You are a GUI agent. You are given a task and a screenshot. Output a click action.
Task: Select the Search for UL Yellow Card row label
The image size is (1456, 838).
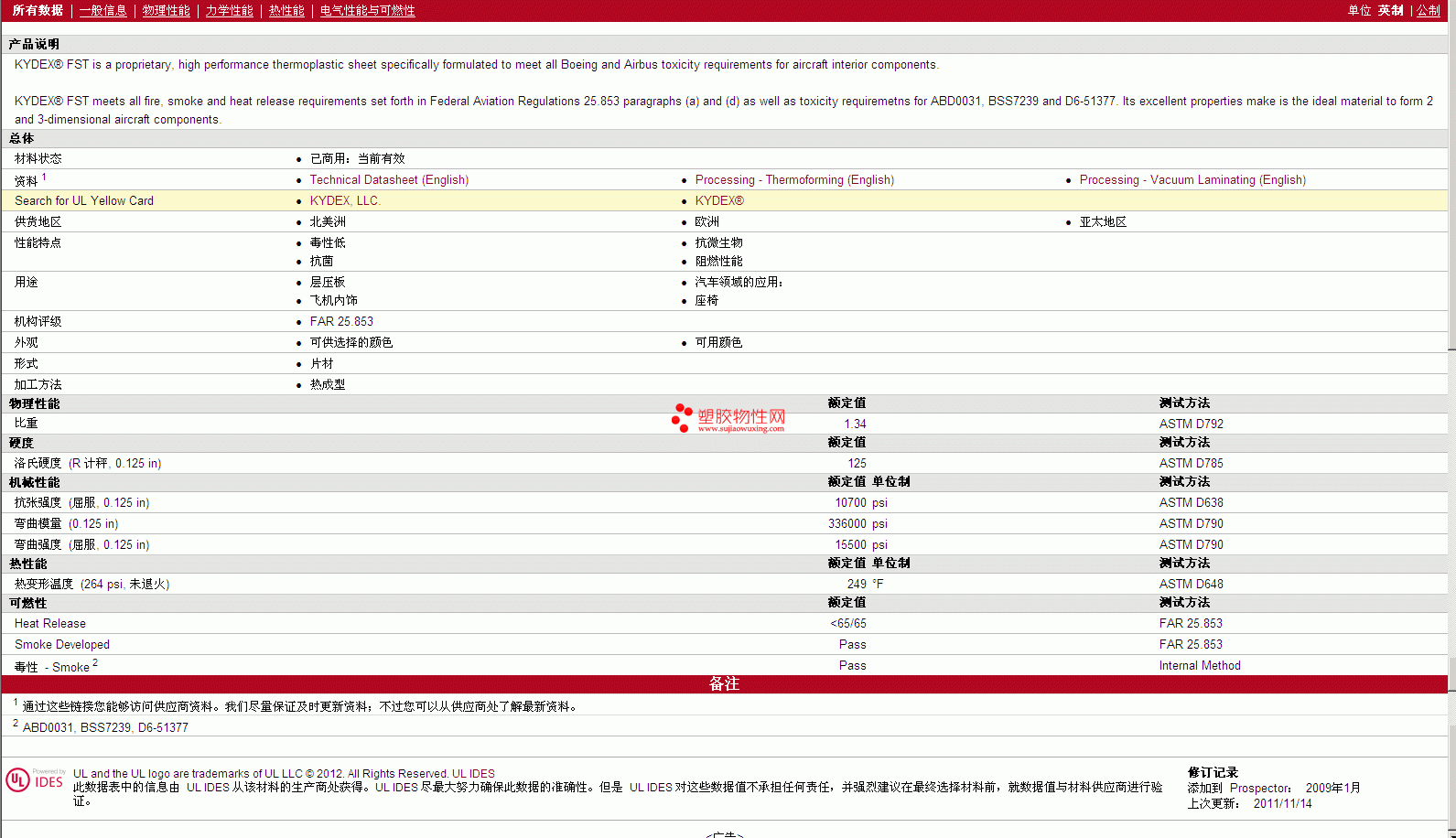coord(84,201)
